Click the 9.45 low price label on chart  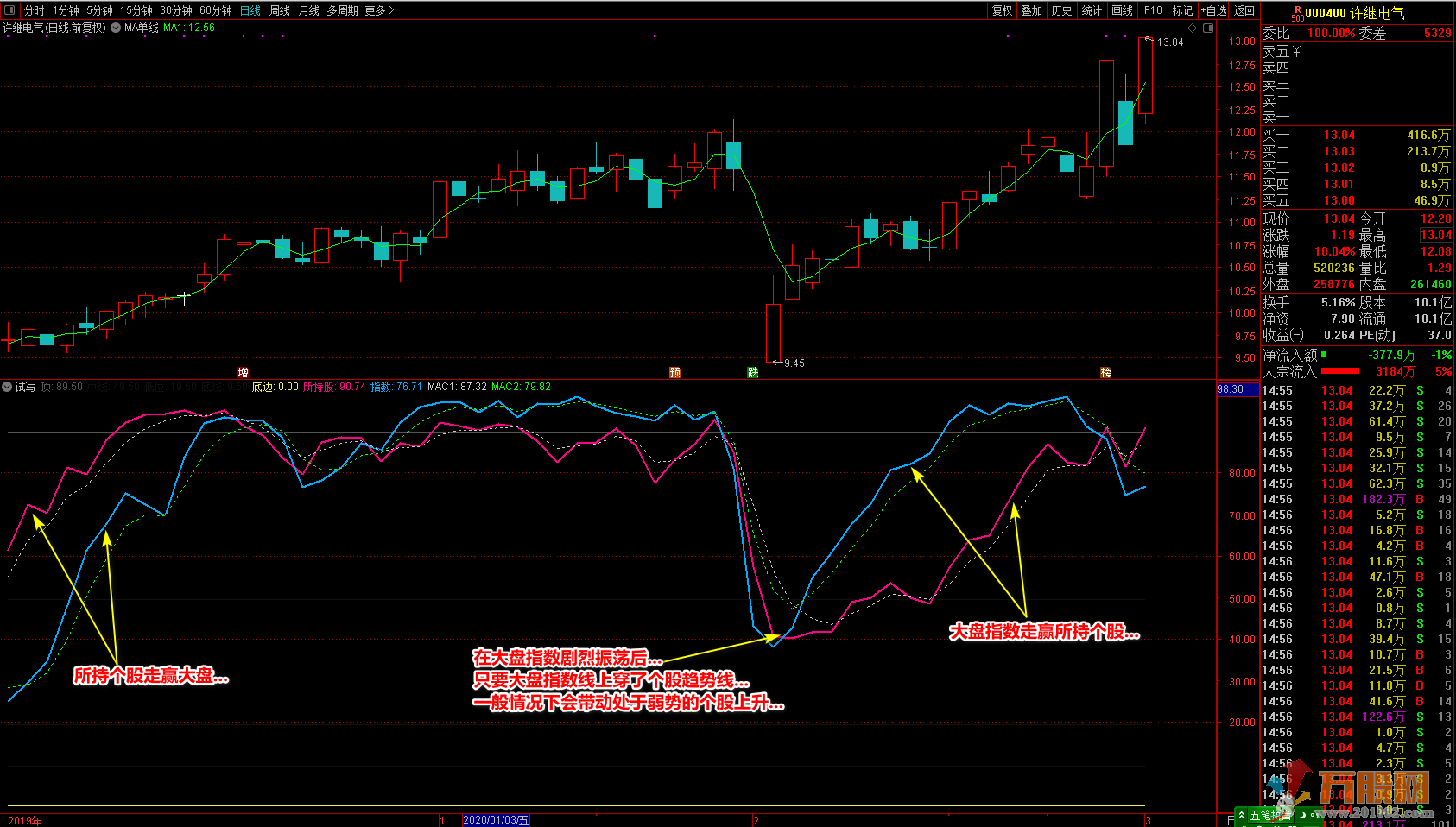[794, 363]
